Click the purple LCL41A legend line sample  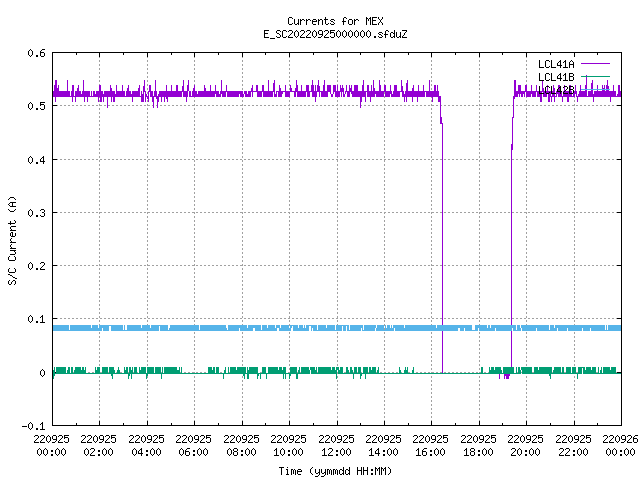point(595,64)
